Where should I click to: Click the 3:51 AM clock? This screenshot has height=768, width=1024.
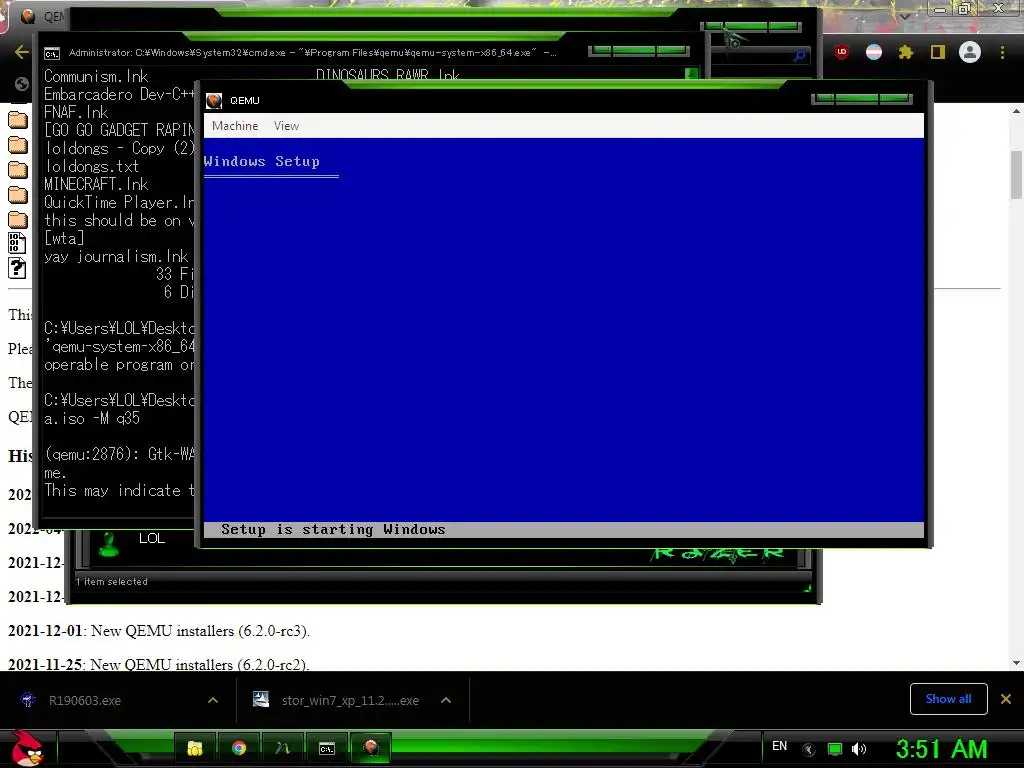click(x=941, y=749)
